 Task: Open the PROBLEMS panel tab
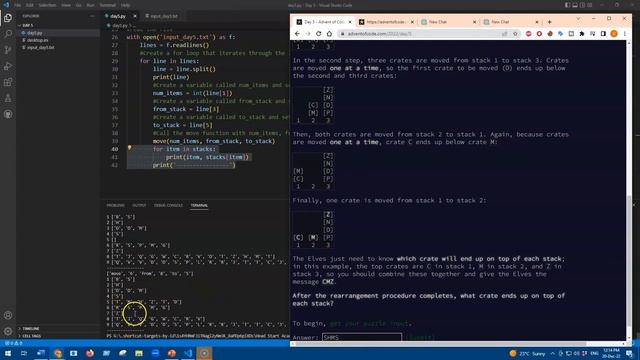click(x=116, y=205)
